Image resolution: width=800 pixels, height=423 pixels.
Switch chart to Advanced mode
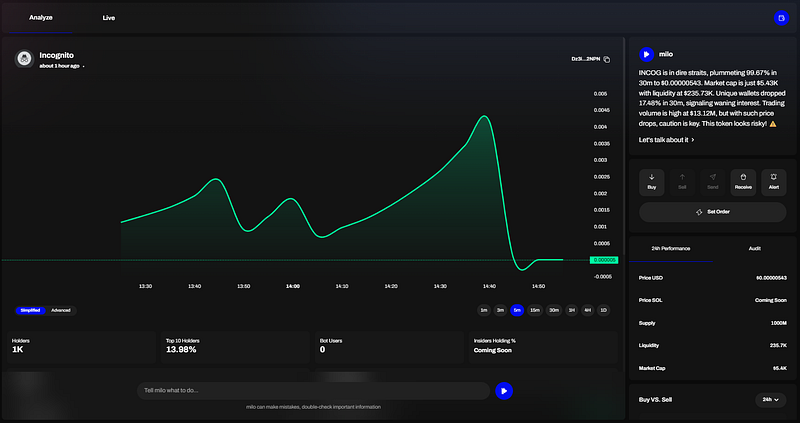[61, 310]
